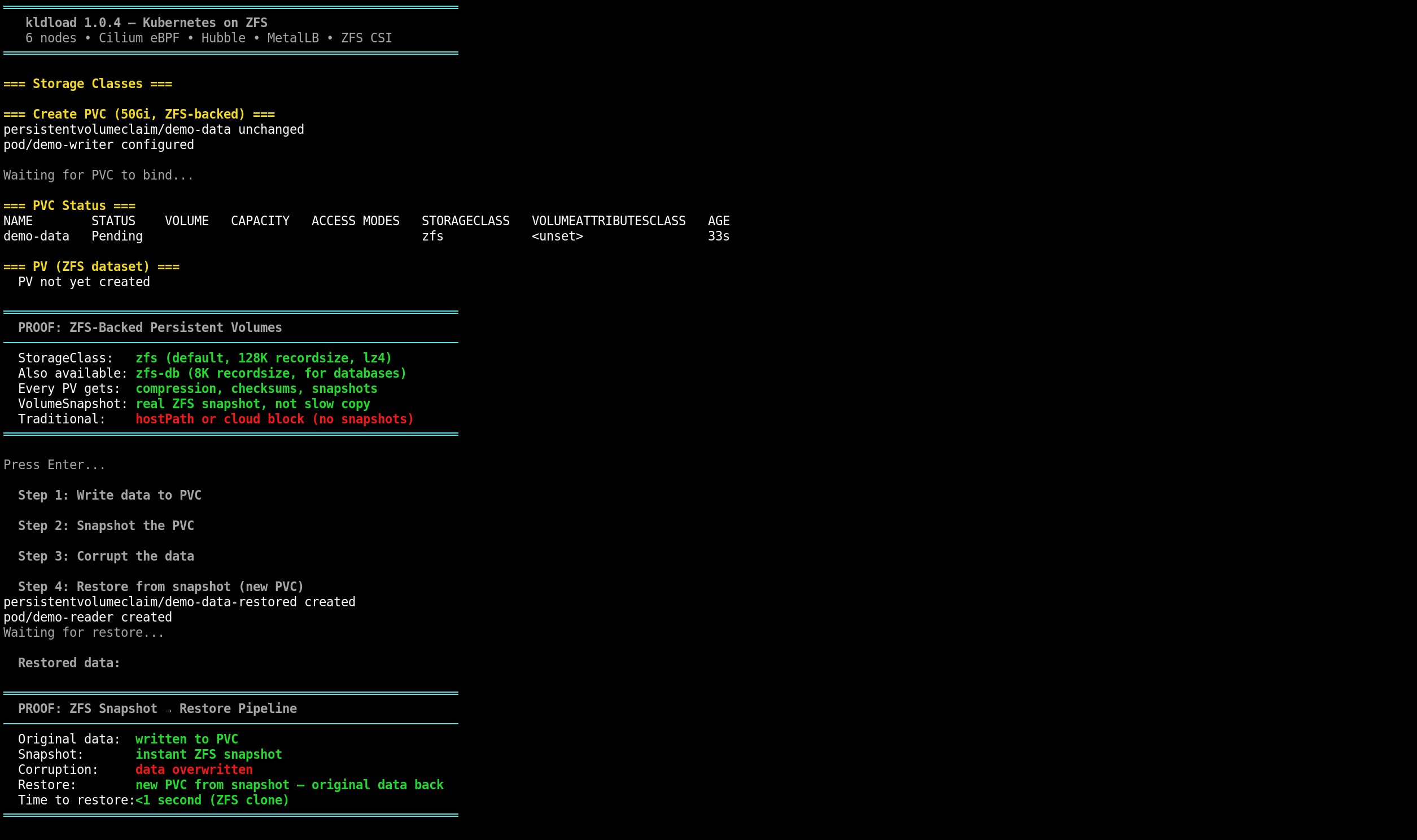The width and height of the screenshot is (1417, 840).
Task: Select 'compression, checksums, snapshots' value
Action: [x=256, y=390]
